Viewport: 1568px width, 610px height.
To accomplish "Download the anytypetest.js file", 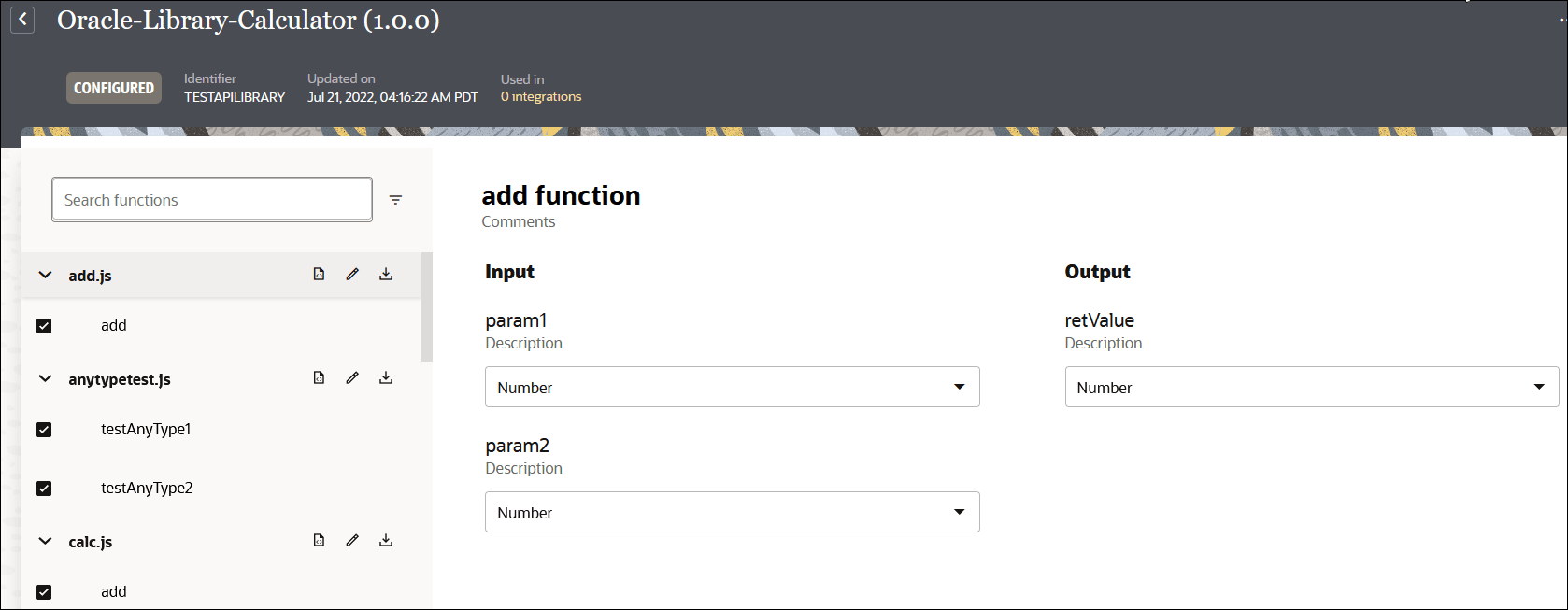I will pyautogui.click(x=386, y=378).
